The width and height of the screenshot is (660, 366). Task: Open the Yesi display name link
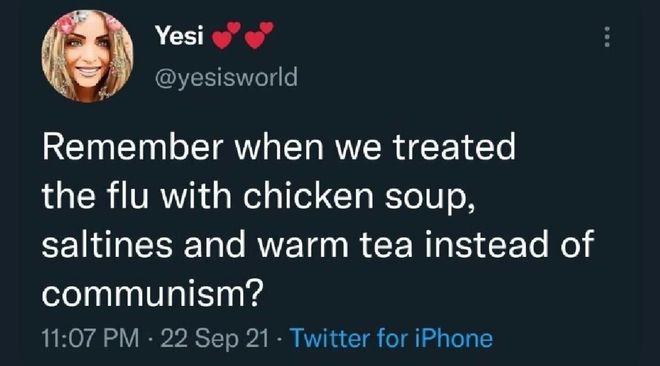point(179,35)
